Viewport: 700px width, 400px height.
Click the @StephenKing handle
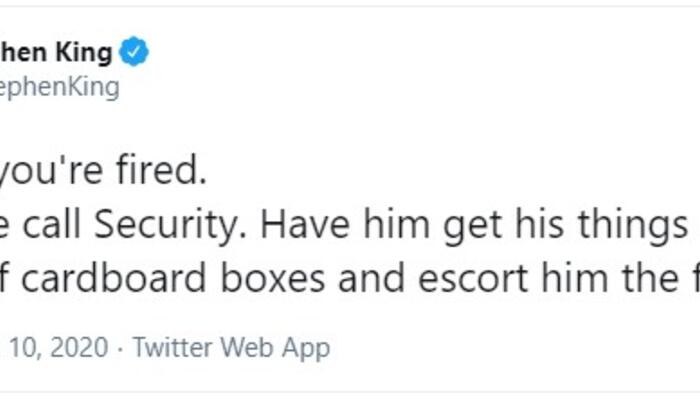(x=60, y=87)
